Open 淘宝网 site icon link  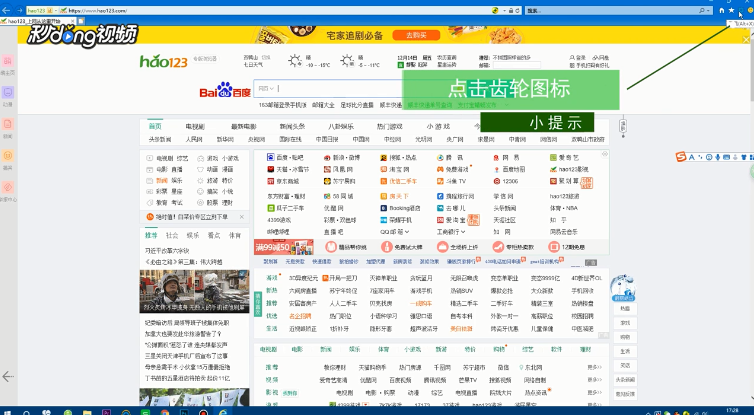click(395, 169)
